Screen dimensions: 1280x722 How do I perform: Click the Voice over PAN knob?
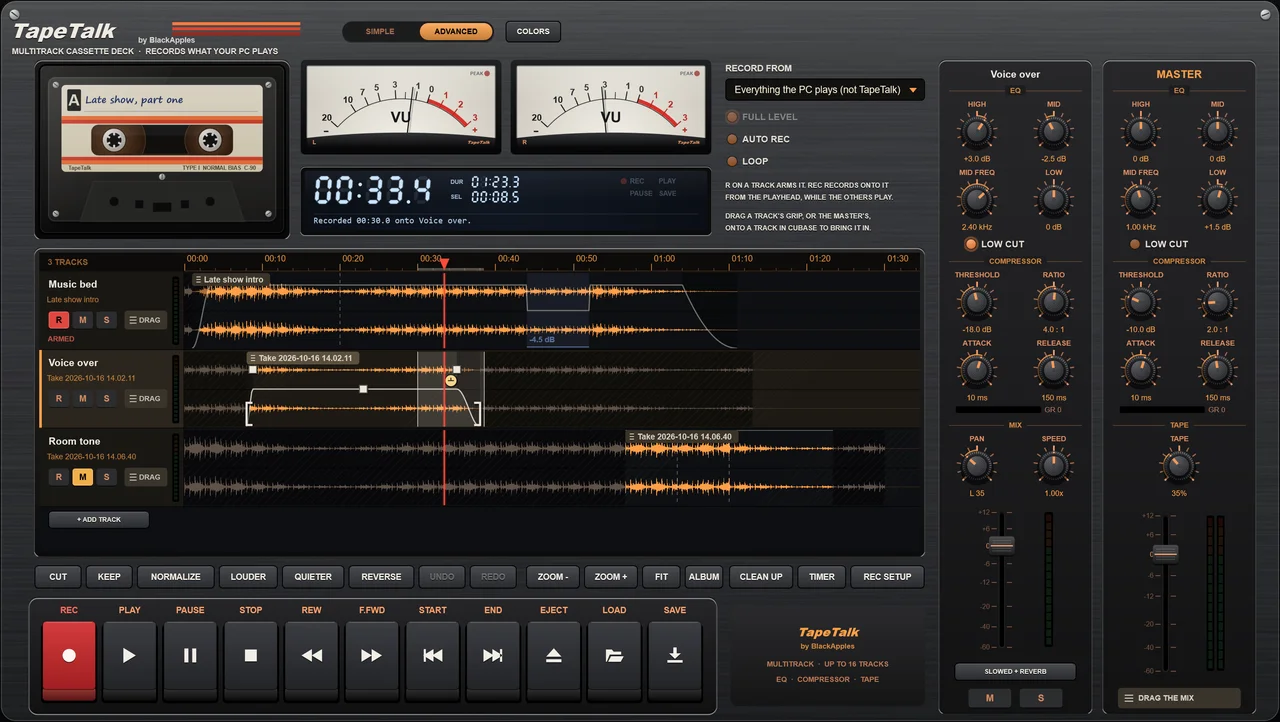click(976, 465)
